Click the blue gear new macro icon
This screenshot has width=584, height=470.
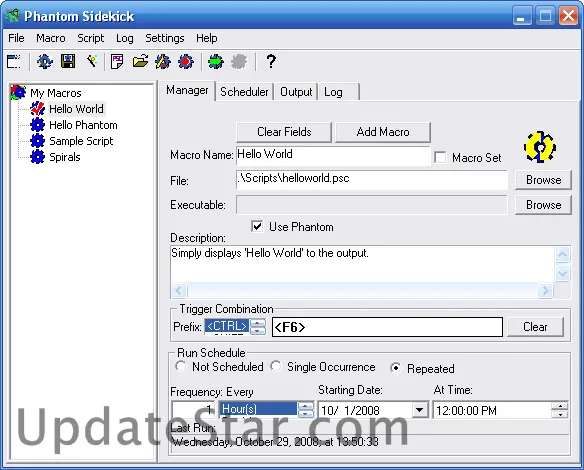(x=45, y=61)
